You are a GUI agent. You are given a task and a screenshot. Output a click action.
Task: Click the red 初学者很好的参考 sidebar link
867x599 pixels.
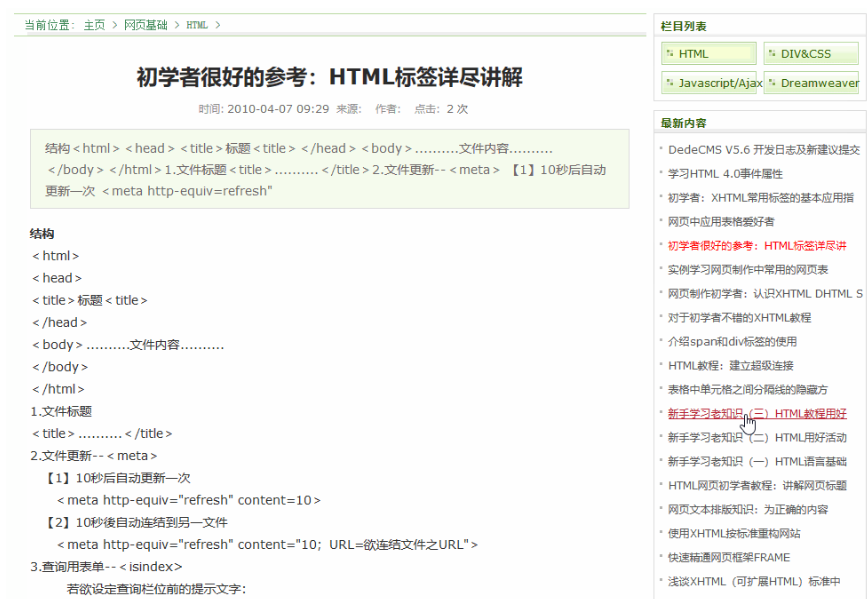[757, 246]
